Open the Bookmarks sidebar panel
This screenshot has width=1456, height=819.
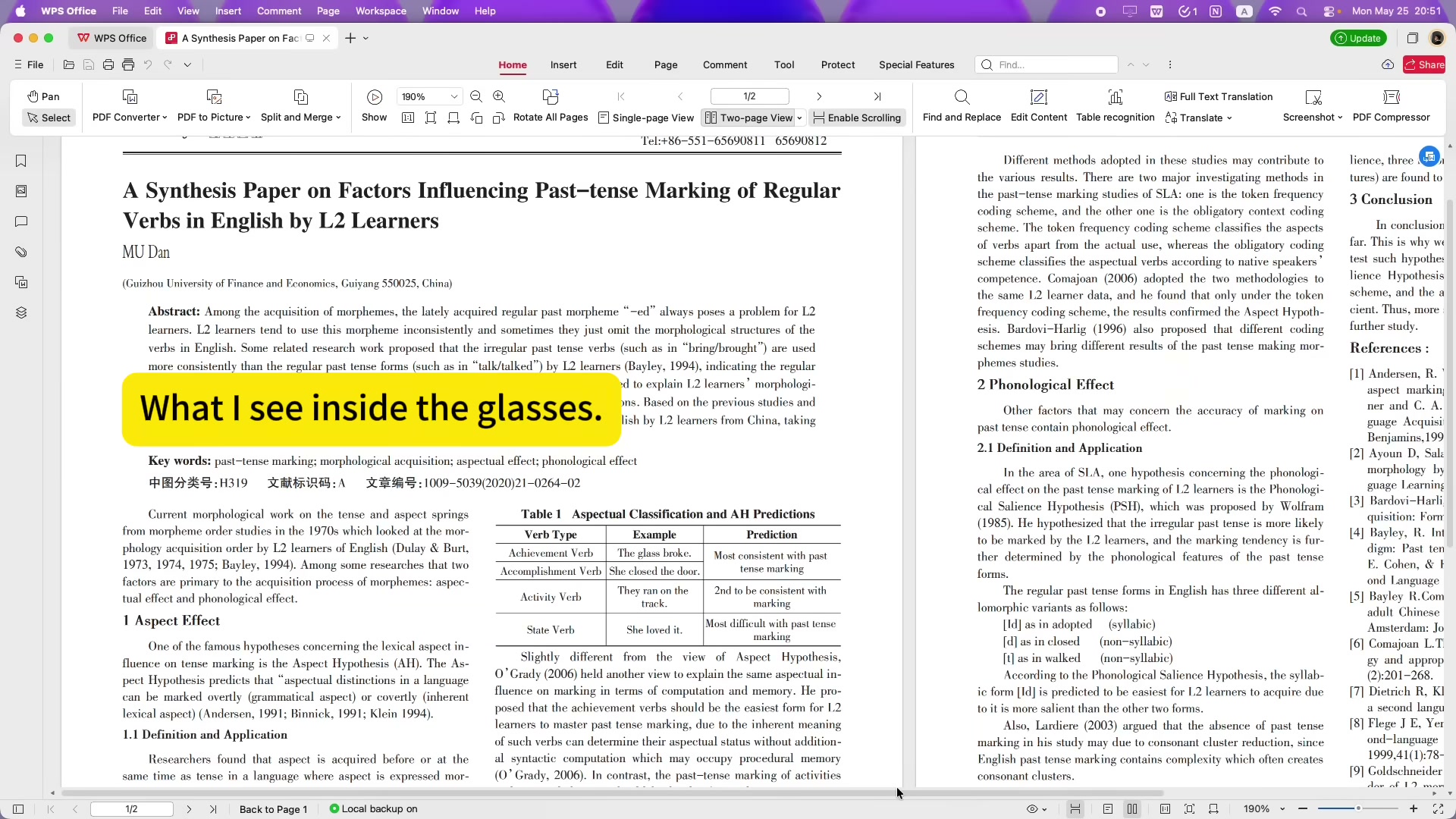point(21,161)
